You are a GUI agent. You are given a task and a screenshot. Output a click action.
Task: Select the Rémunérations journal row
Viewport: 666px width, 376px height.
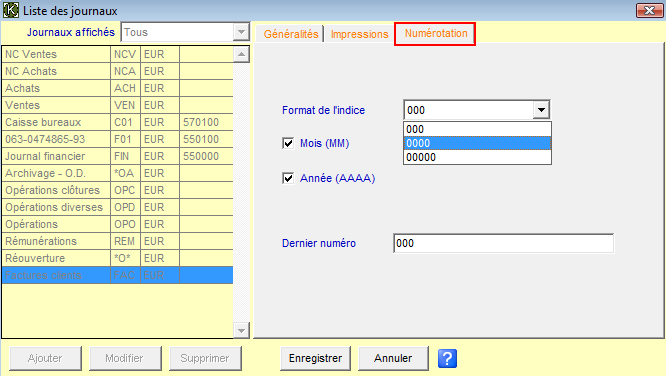(x=118, y=241)
